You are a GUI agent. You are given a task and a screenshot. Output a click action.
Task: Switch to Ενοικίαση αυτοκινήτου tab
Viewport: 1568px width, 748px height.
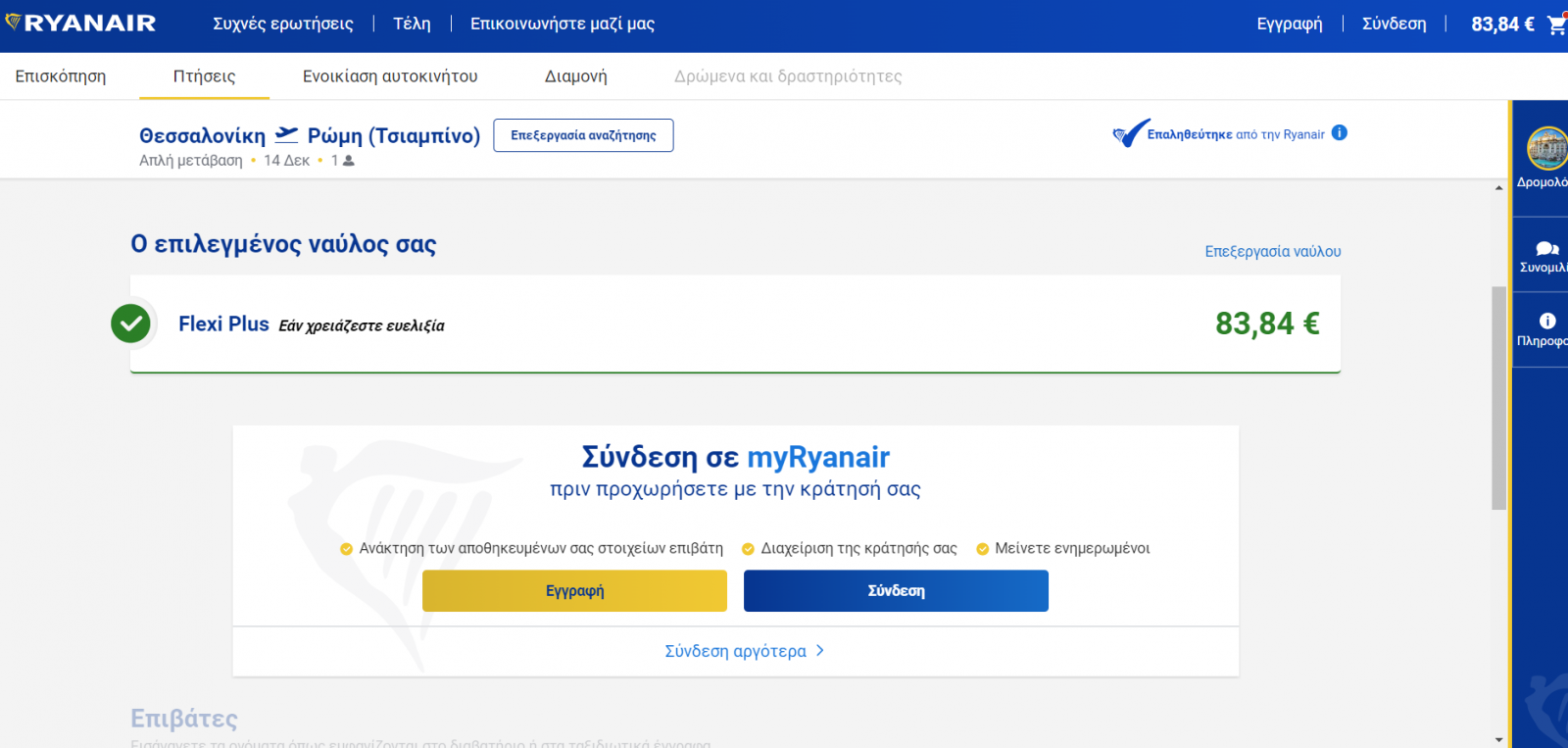click(x=390, y=76)
